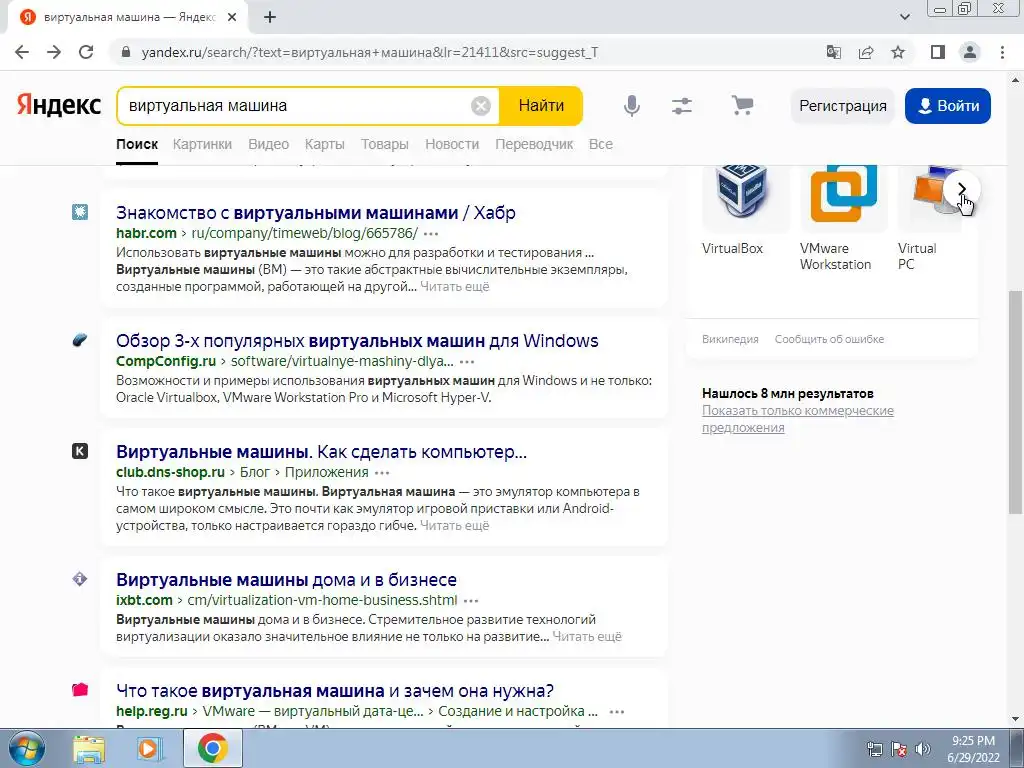
Task: Open 'Виртуальные машины дома и в бизнесе' result
Action: tap(286, 580)
